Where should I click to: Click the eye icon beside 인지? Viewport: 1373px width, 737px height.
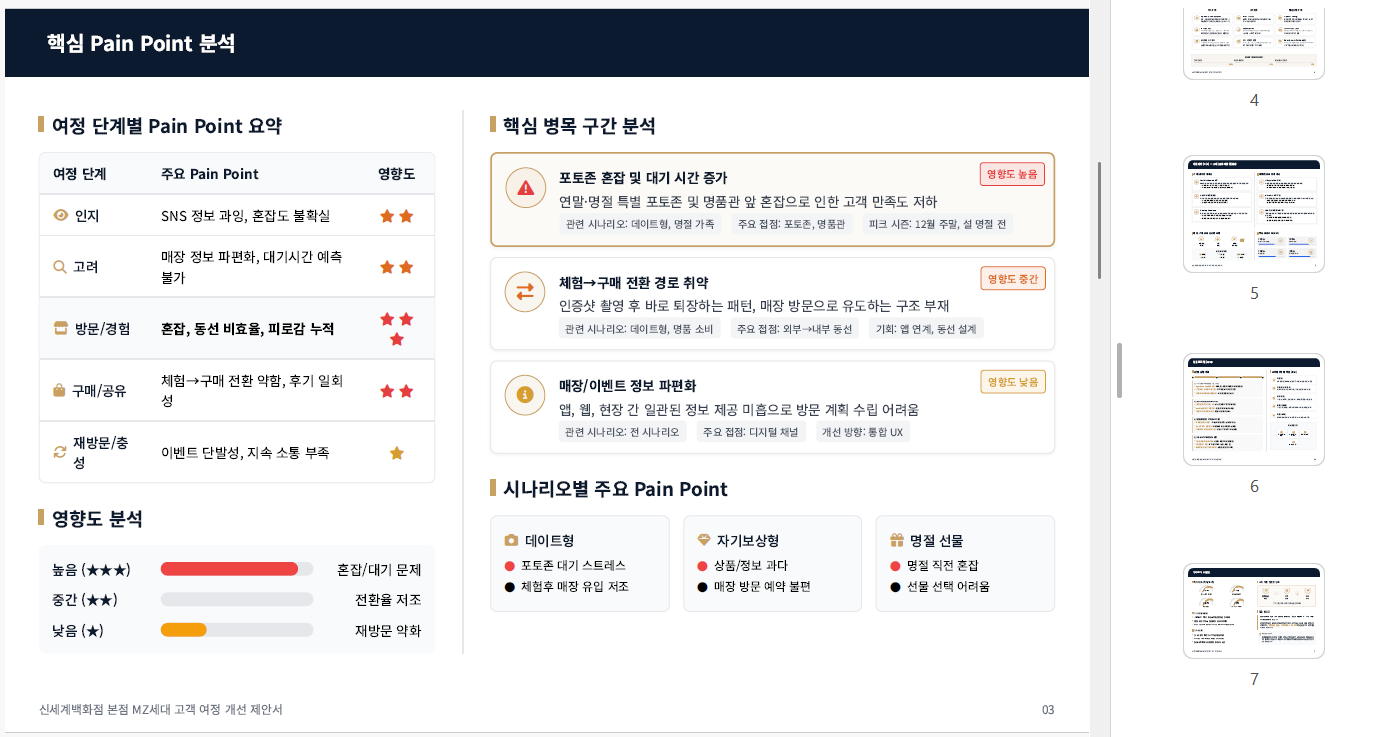[x=60, y=215]
